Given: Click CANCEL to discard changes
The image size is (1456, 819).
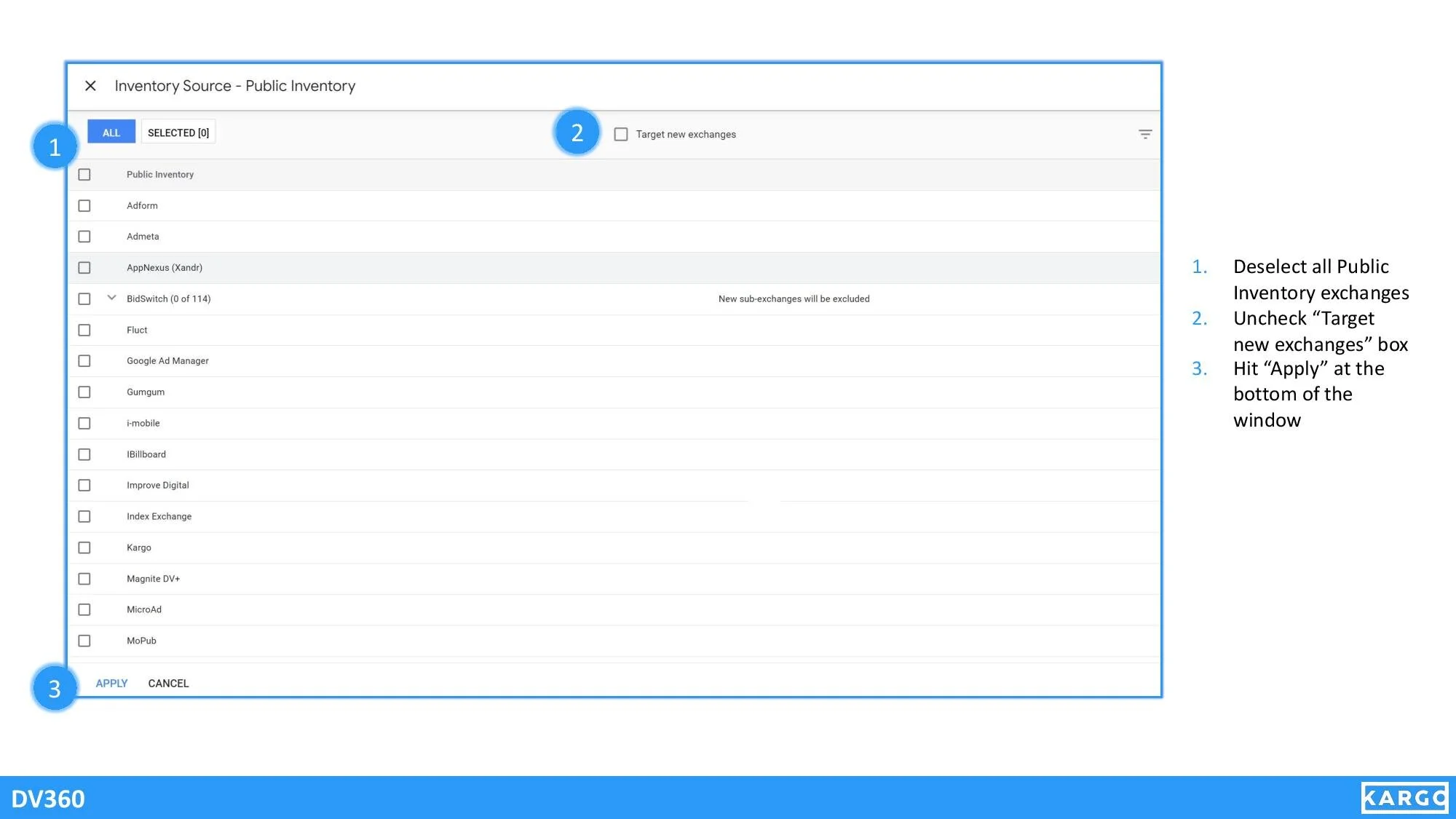Looking at the screenshot, I should (x=168, y=683).
